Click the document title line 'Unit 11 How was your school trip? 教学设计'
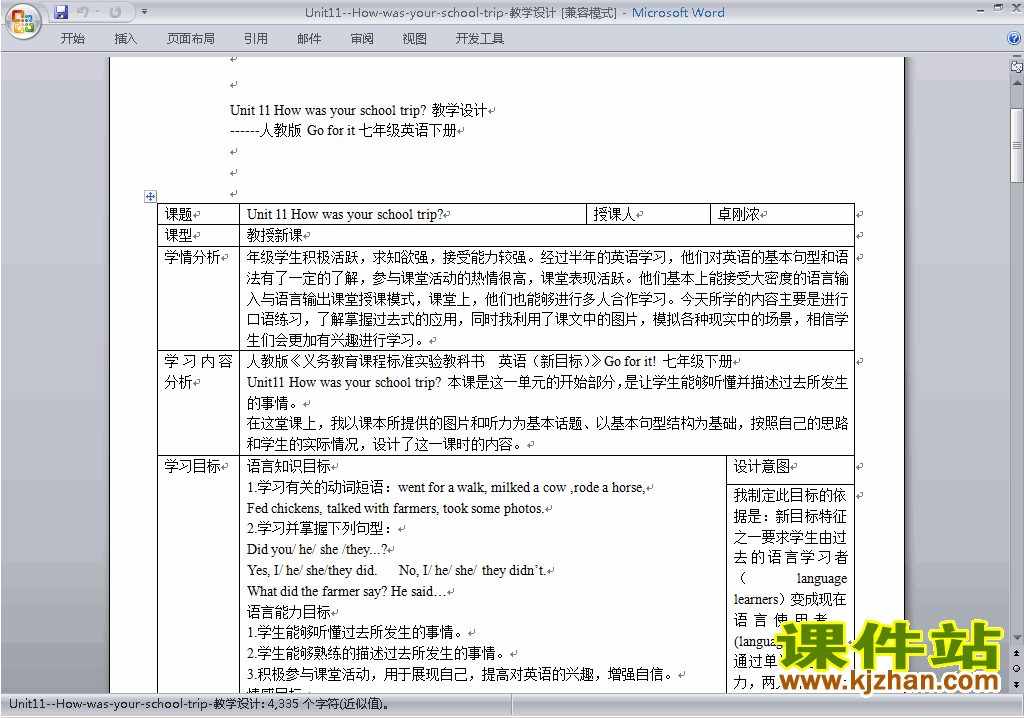1024x718 pixels. click(359, 110)
